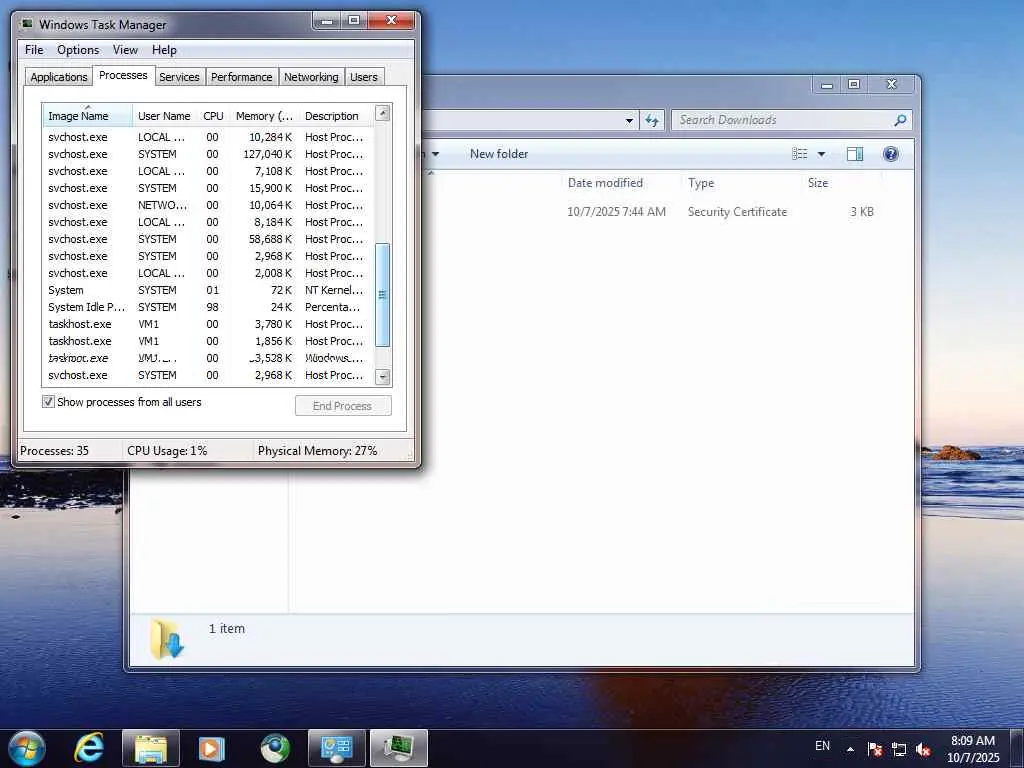Click the Processes: 35 status entry
Image resolution: width=1024 pixels, height=768 pixels.
pyautogui.click(x=54, y=451)
